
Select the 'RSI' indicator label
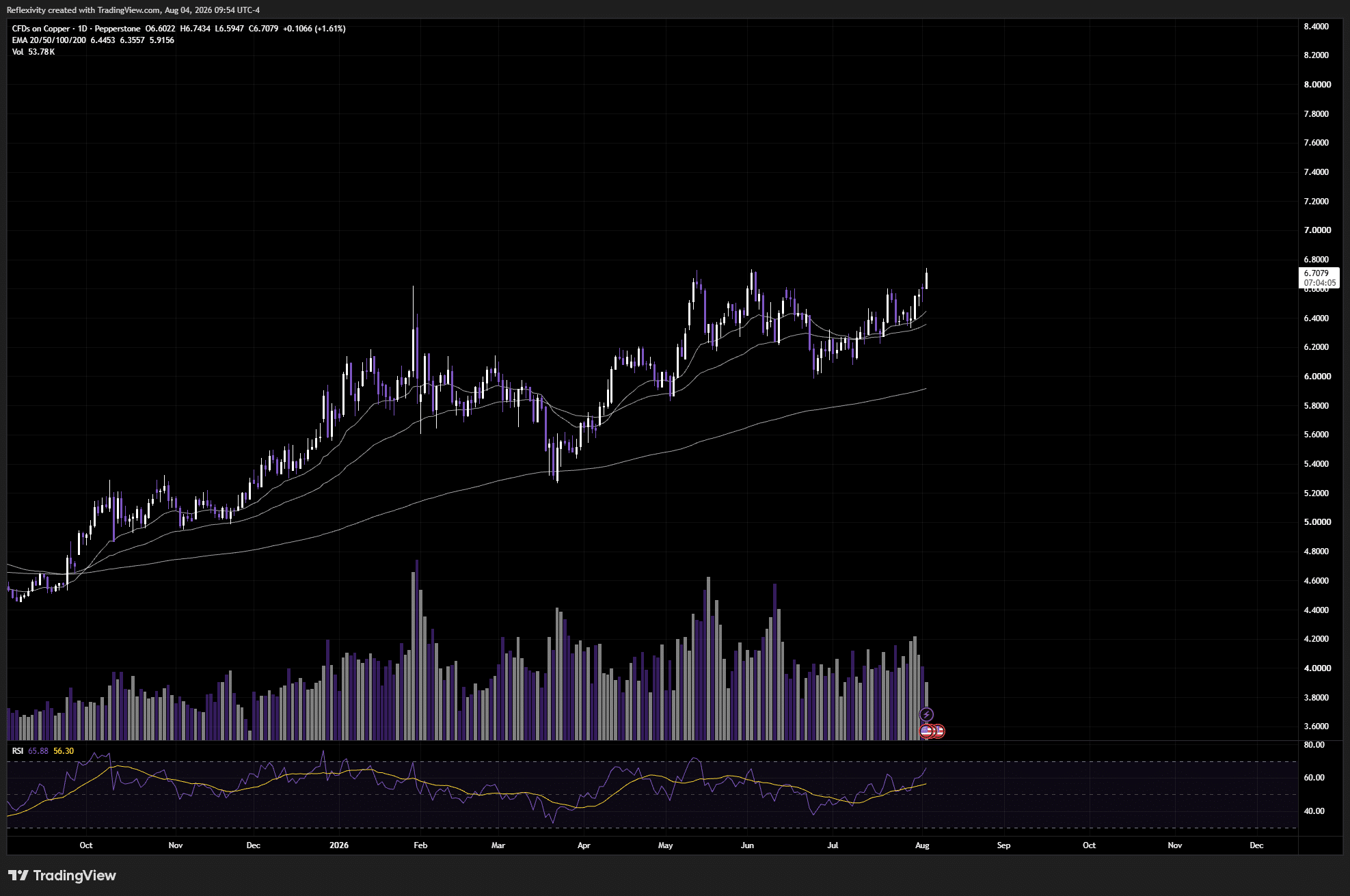point(18,751)
